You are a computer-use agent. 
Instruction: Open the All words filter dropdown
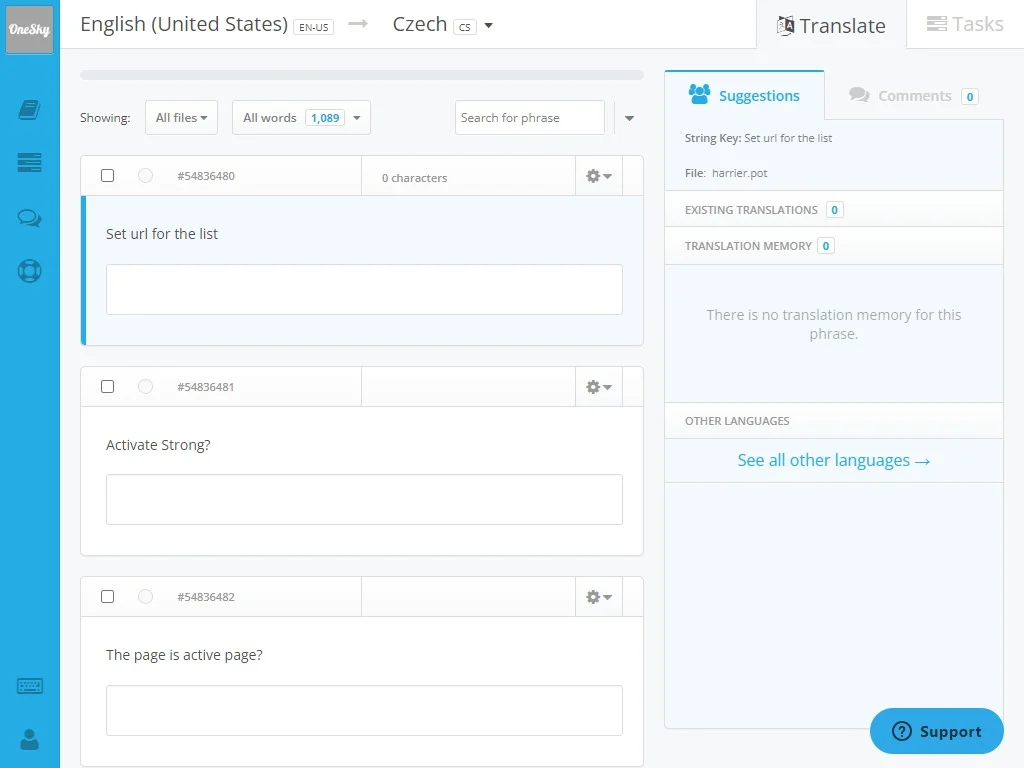pos(302,118)
